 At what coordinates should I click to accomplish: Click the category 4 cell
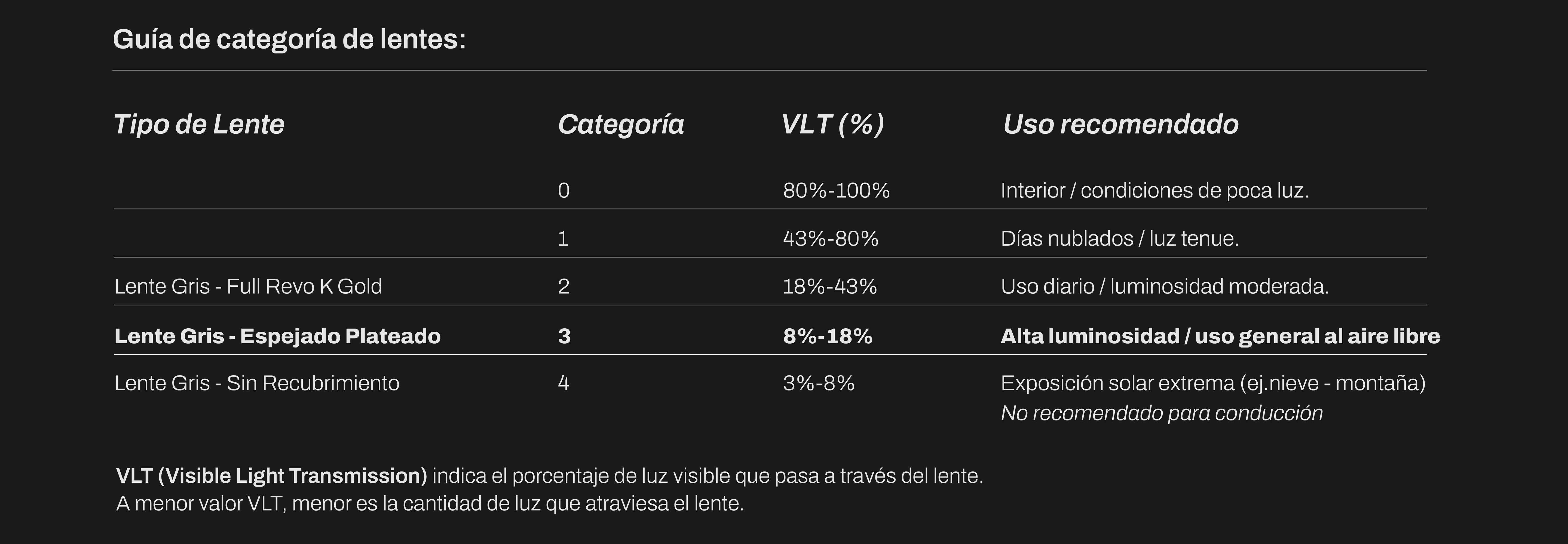[564, 383]
